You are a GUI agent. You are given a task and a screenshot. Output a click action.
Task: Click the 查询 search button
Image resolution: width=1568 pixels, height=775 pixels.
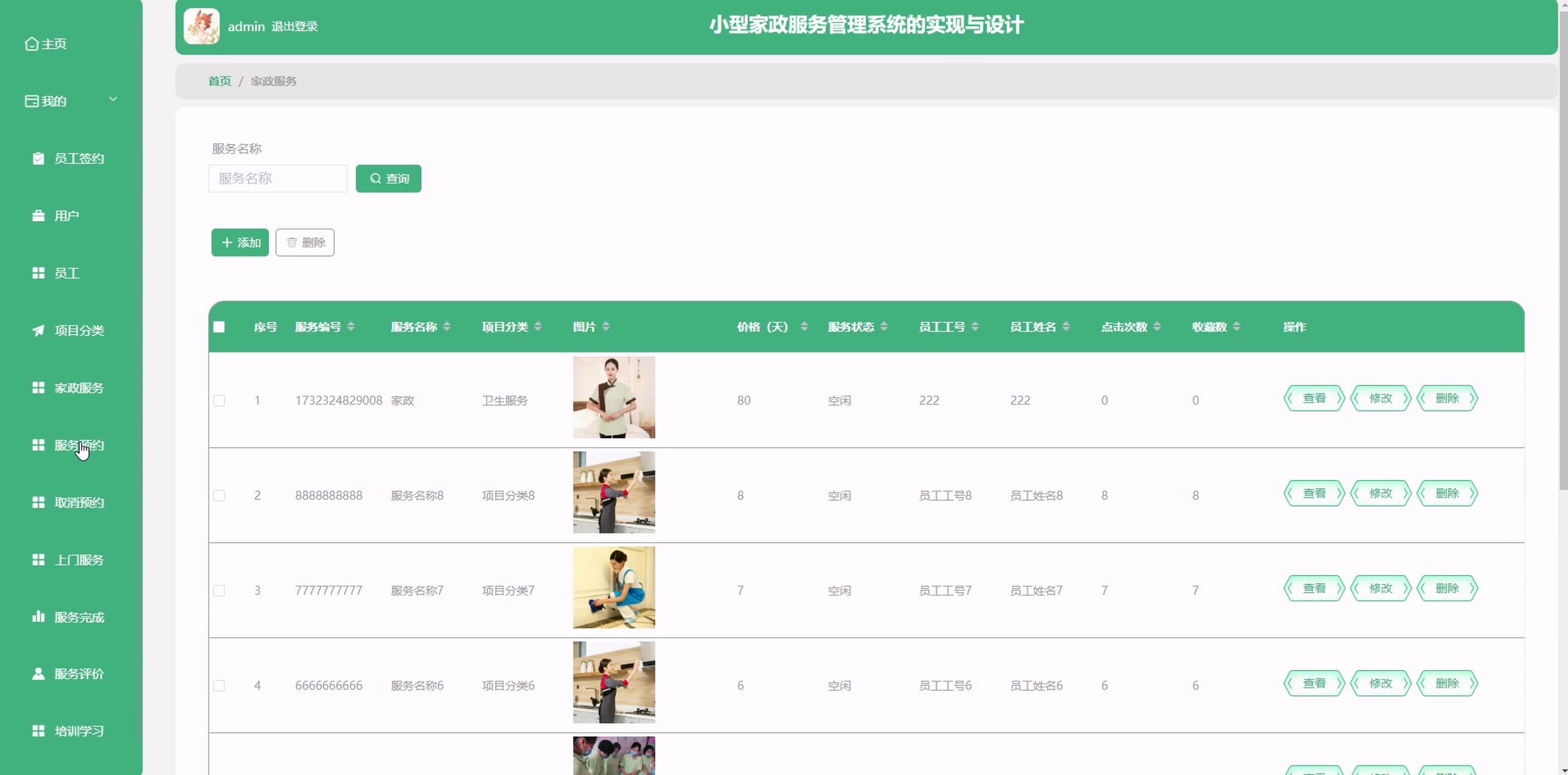(x=388, y=179)
